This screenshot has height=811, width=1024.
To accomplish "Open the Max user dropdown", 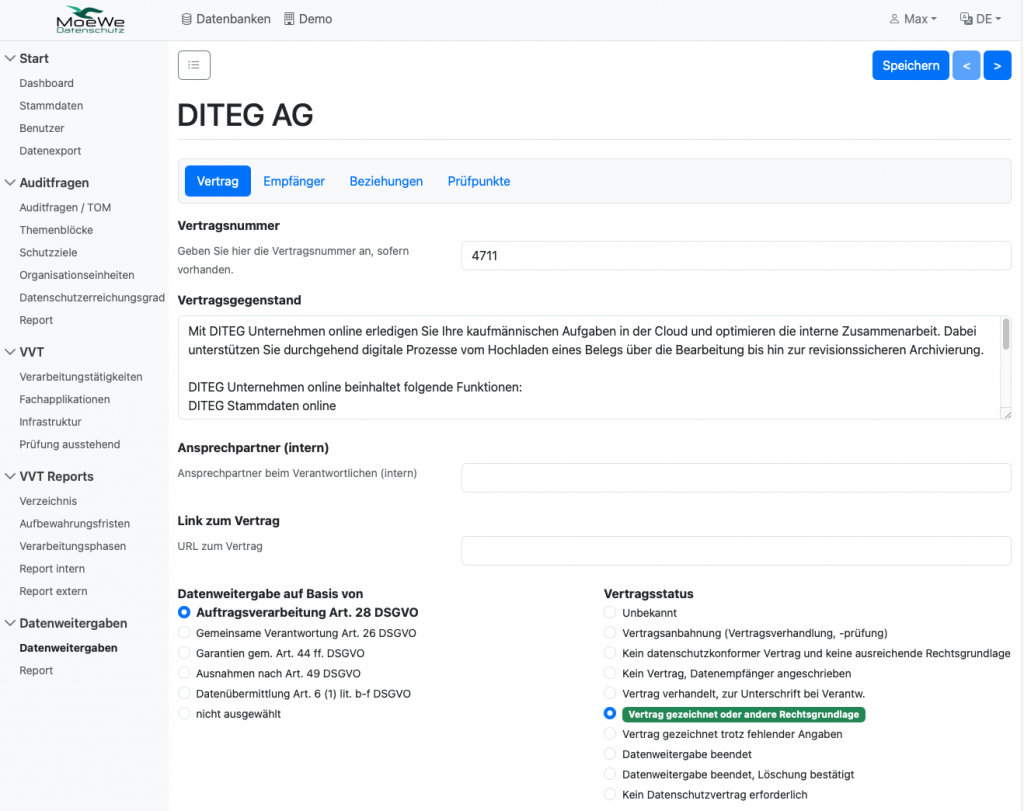I will [913, 19].
